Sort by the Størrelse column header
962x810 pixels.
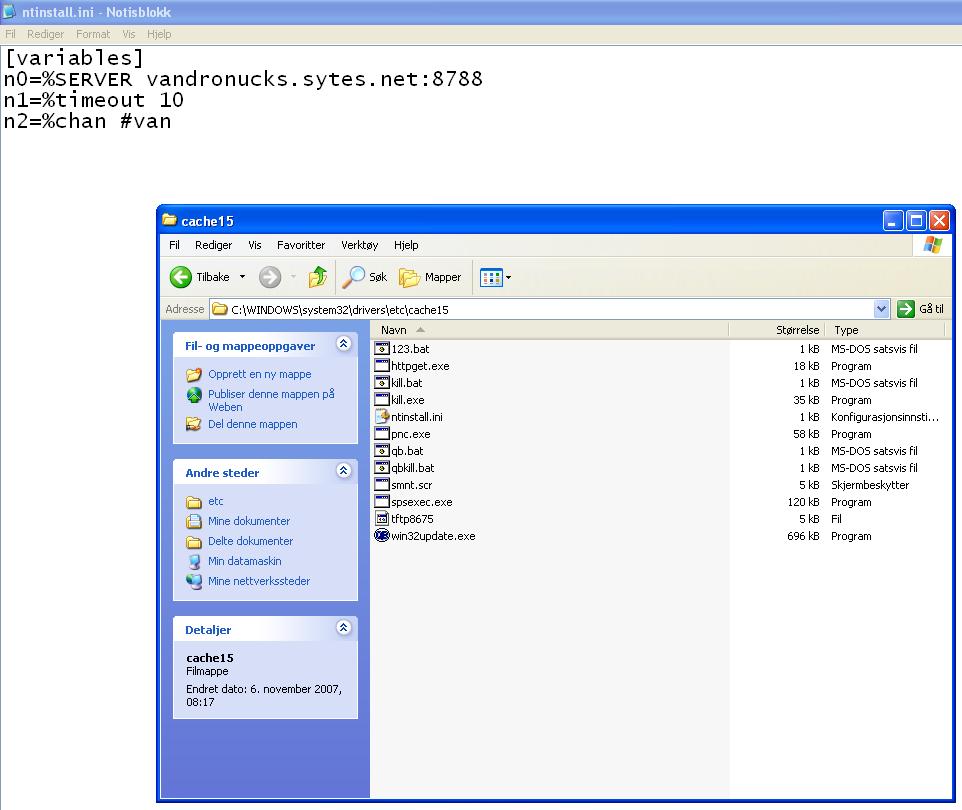(x=777, y=330)
